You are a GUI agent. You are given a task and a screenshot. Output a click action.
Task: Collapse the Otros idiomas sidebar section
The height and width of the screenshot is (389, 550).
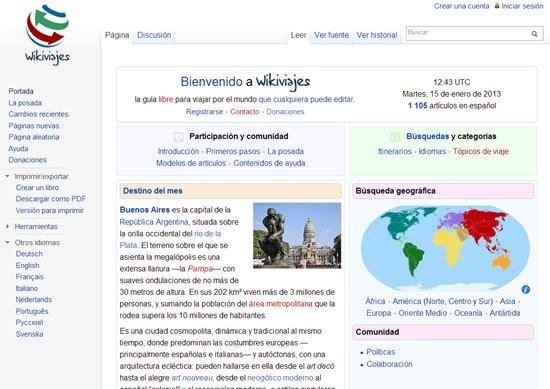click(7, 242)
